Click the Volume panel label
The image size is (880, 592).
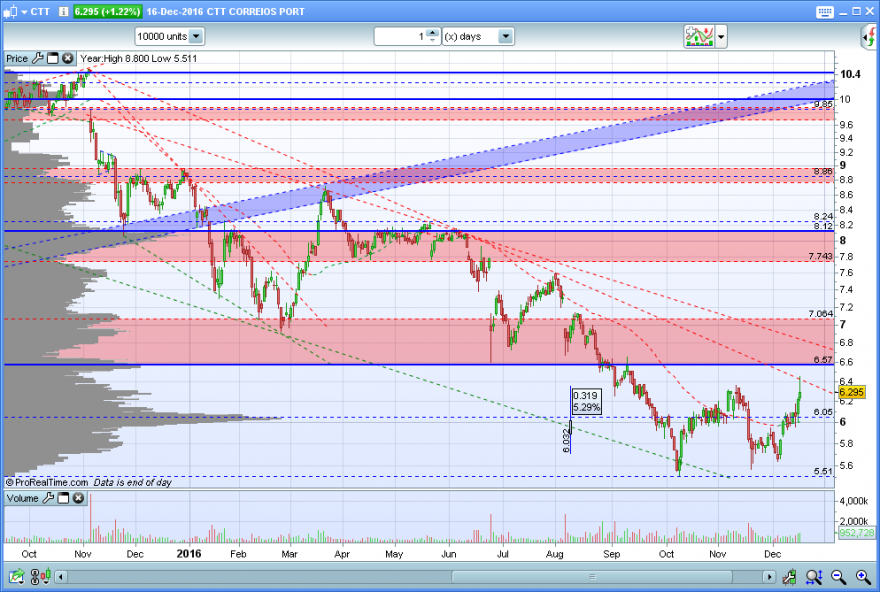tap(22, 498)
